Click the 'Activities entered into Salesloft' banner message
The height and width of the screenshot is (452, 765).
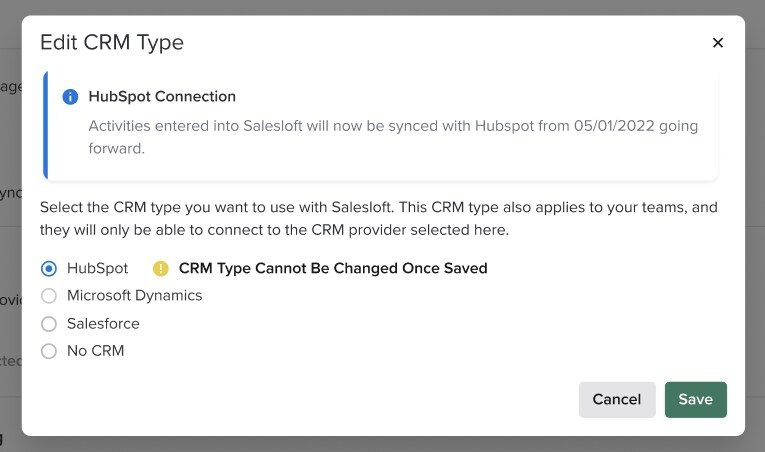pos(392,137)
